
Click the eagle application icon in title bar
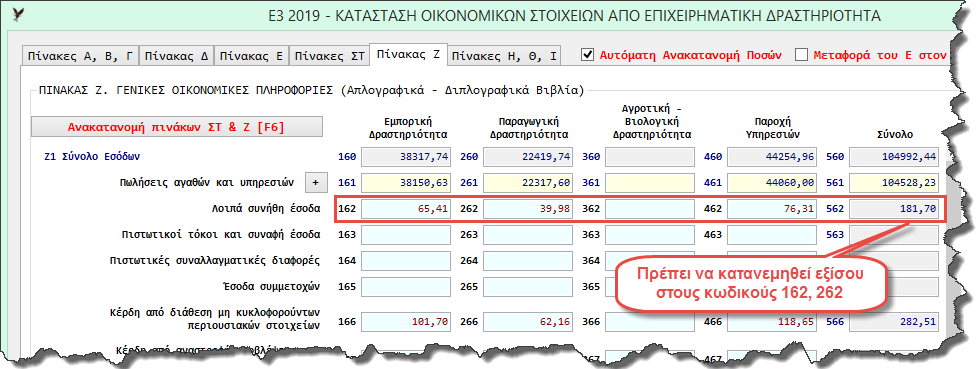19,14
